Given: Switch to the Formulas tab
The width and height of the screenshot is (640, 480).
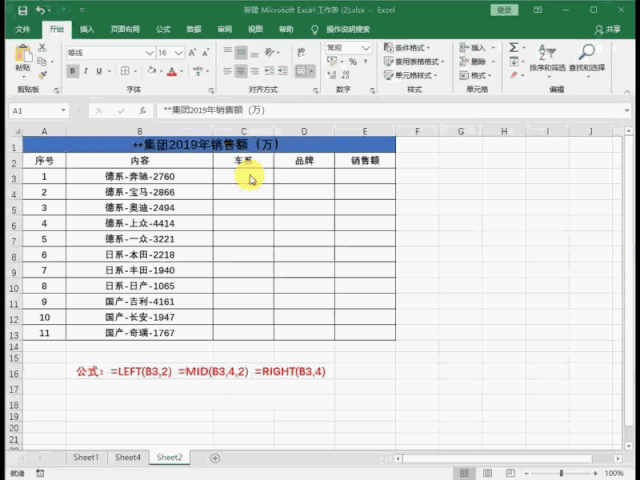Looking at the screenshot, I should [163, 29].
